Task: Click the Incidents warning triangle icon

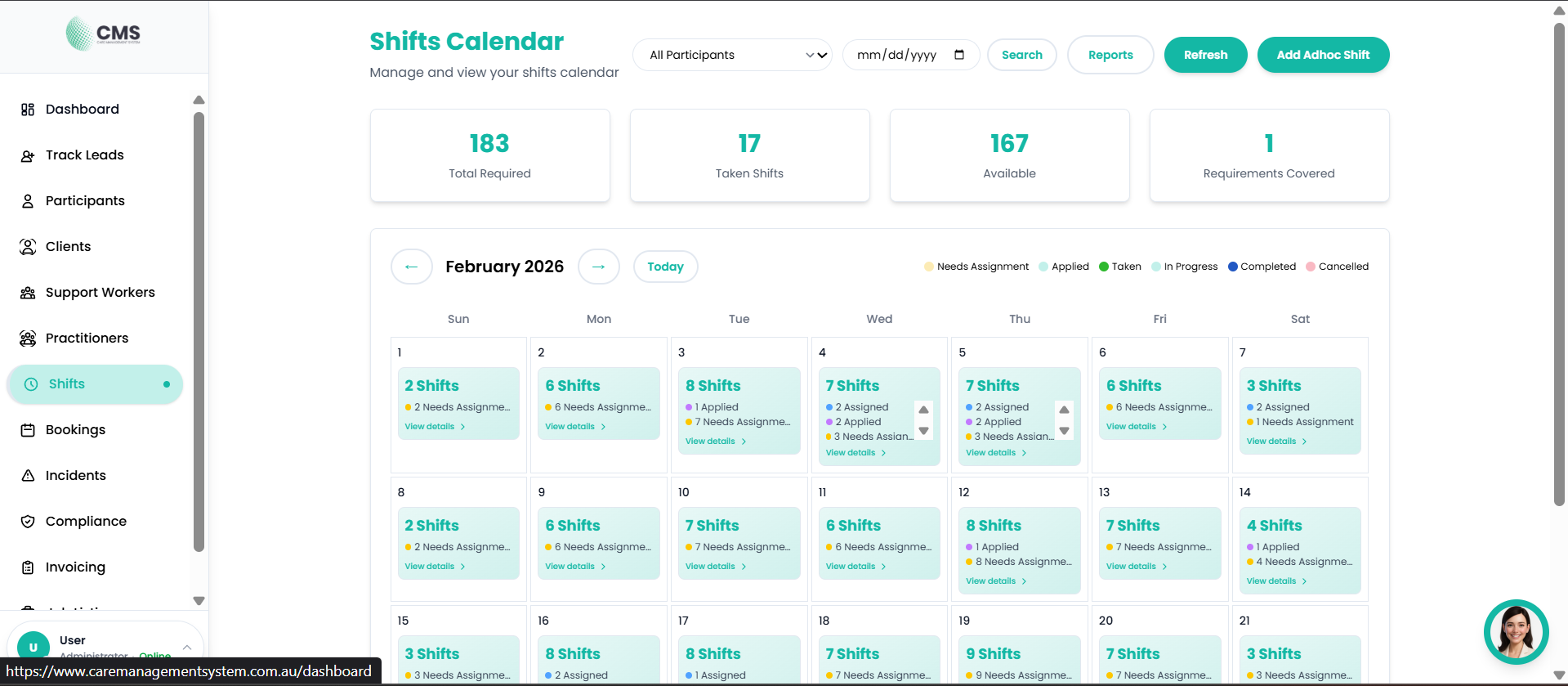Action: (x=28, y=476)
